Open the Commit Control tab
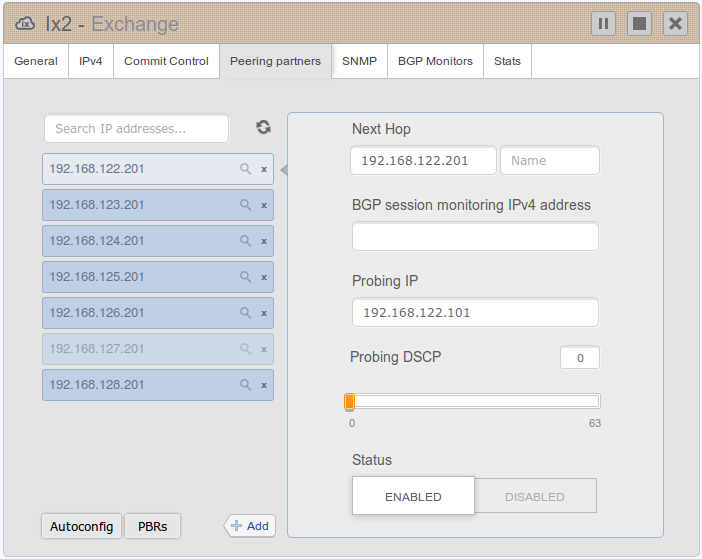This screenshot has height=559, width=702. (166, 61)
